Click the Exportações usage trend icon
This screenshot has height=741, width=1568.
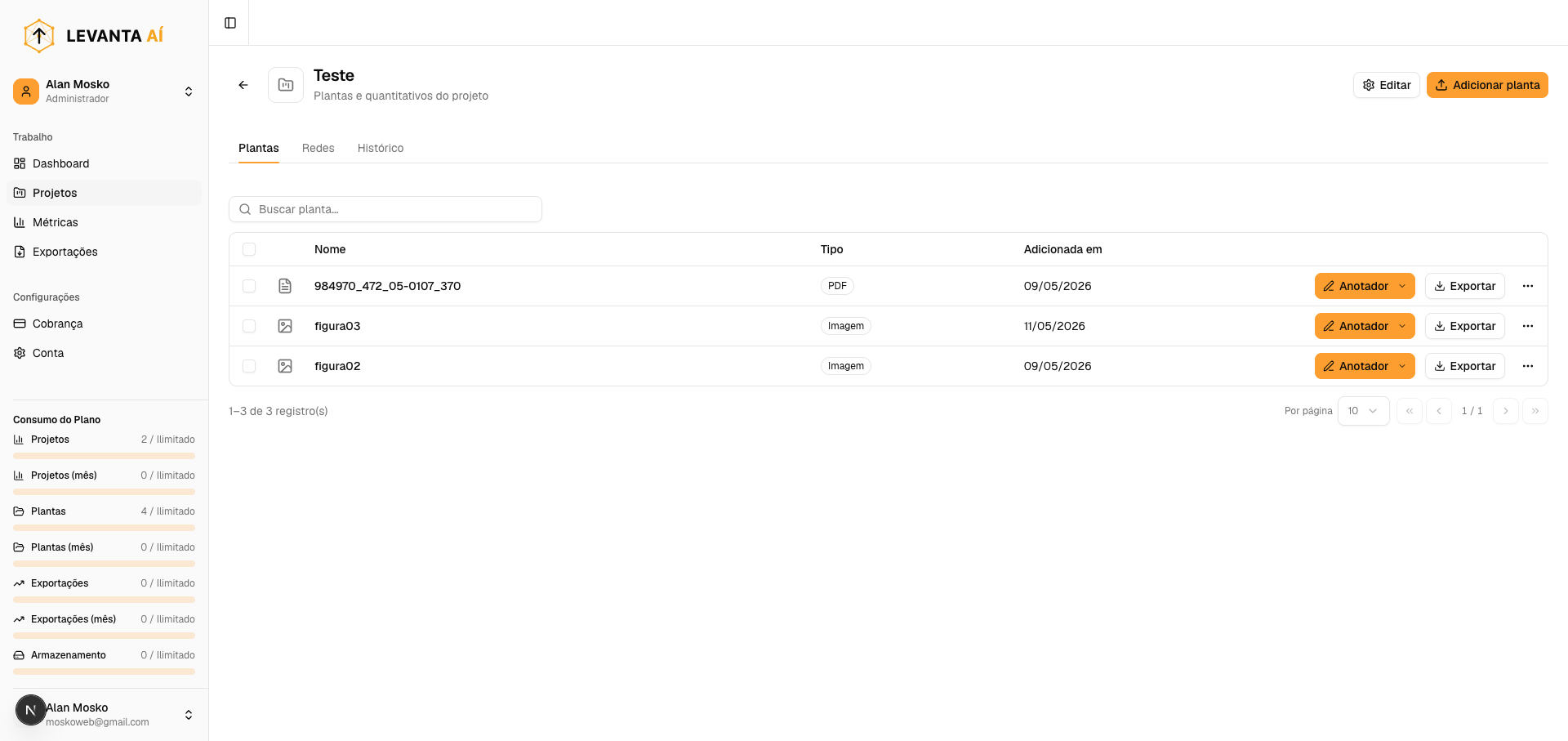click(19, 583)
